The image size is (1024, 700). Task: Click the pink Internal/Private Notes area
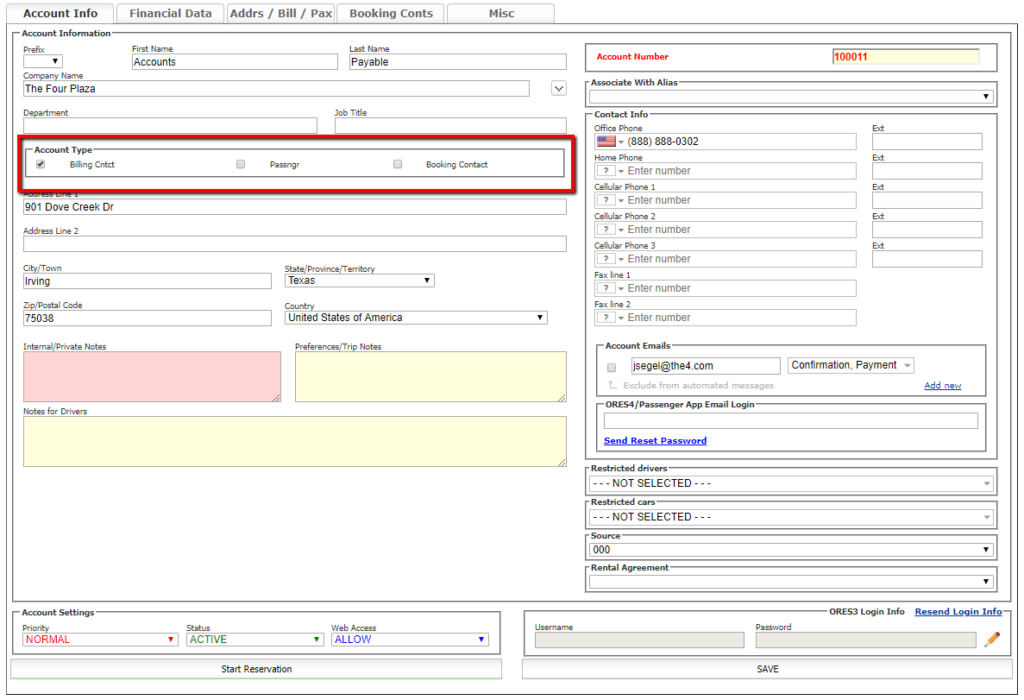[x=152, y=377]
